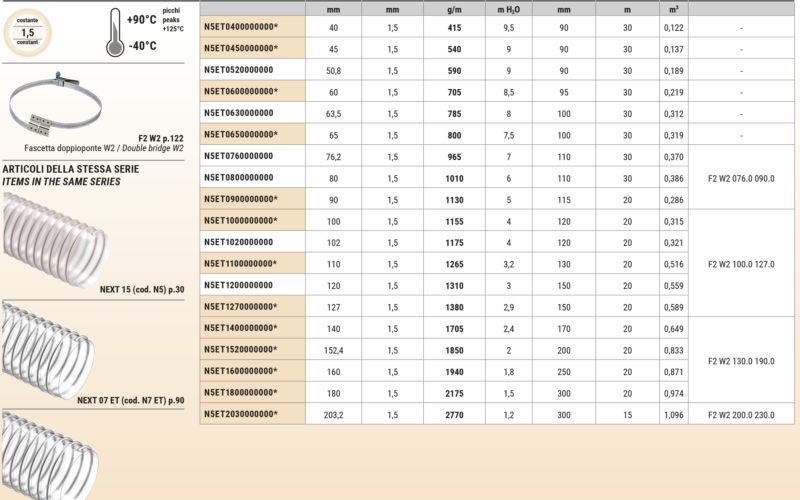Viewport: 800px width, 500px height.
Task: Click the m³ column header
Action: (674, 8)
